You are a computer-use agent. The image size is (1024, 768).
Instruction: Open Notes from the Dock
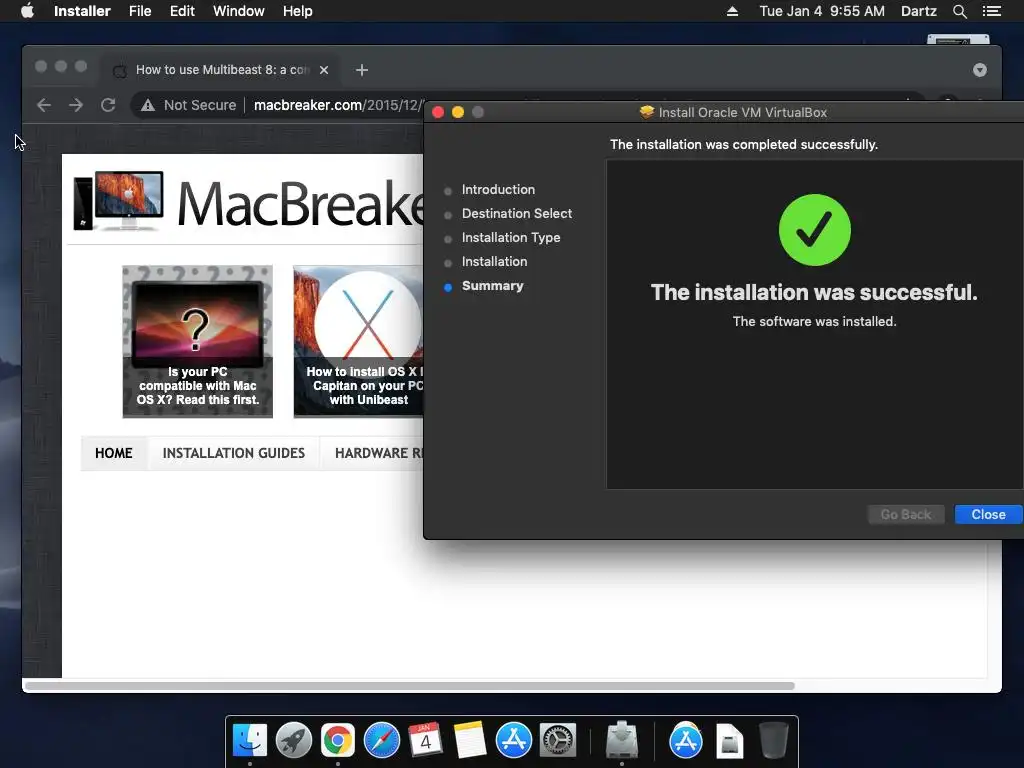(x=470, y=741)
